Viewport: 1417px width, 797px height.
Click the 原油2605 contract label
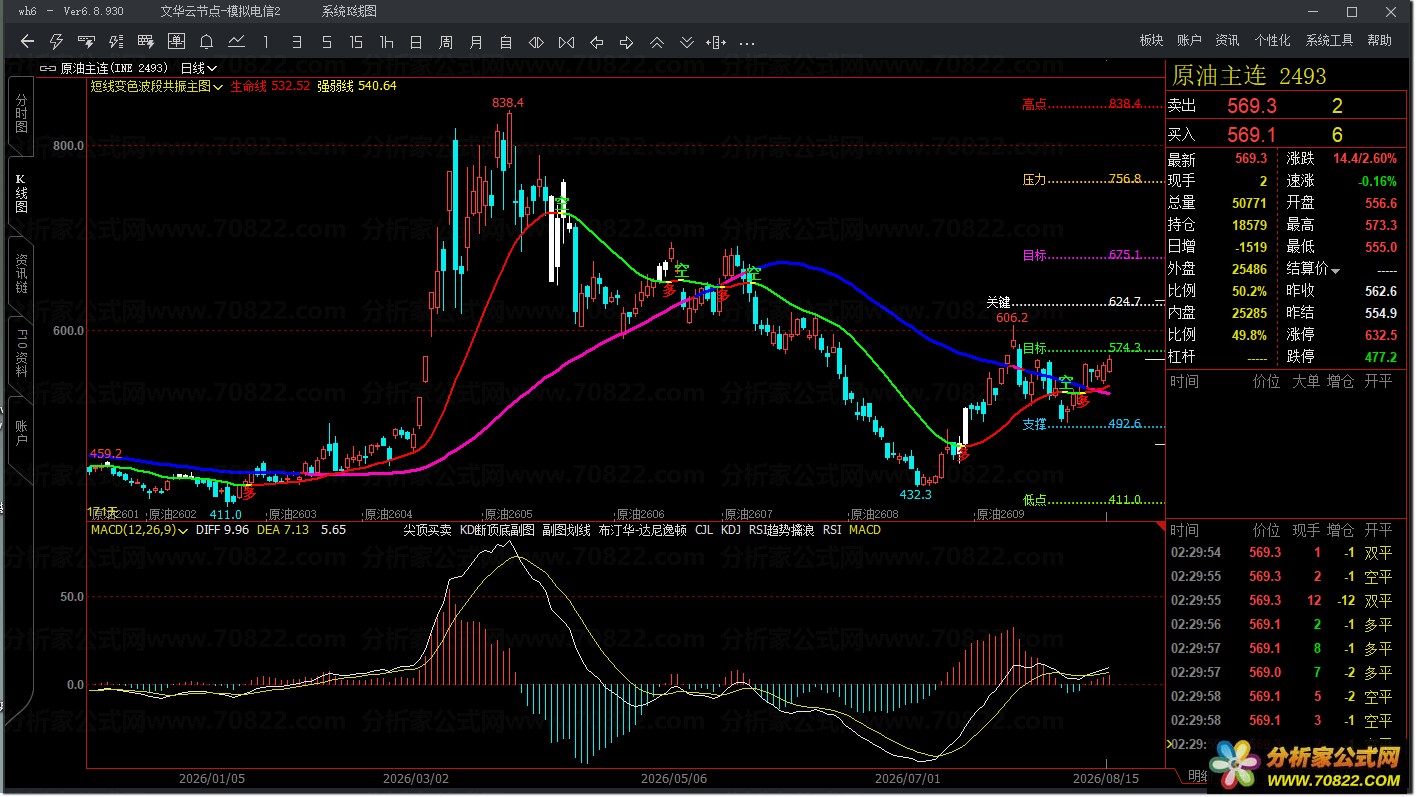point(508,514)
